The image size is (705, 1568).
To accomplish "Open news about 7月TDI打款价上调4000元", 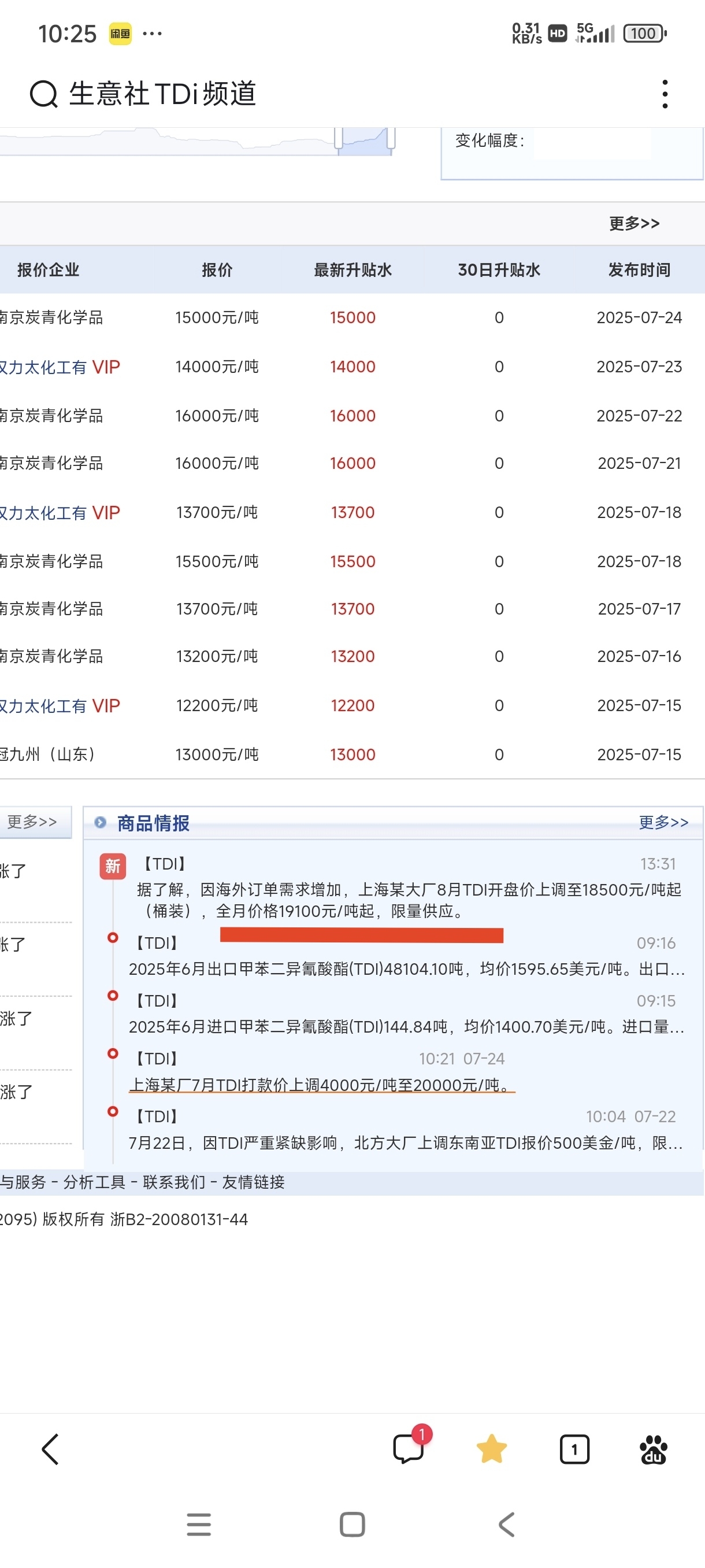I will point(322,1085).
